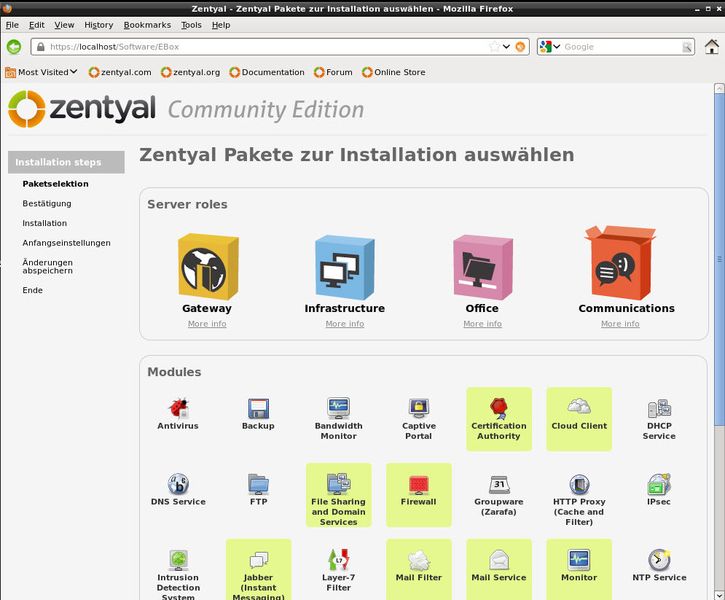Open the Tools menu
The image size is (725, 600).
[191, 25]
